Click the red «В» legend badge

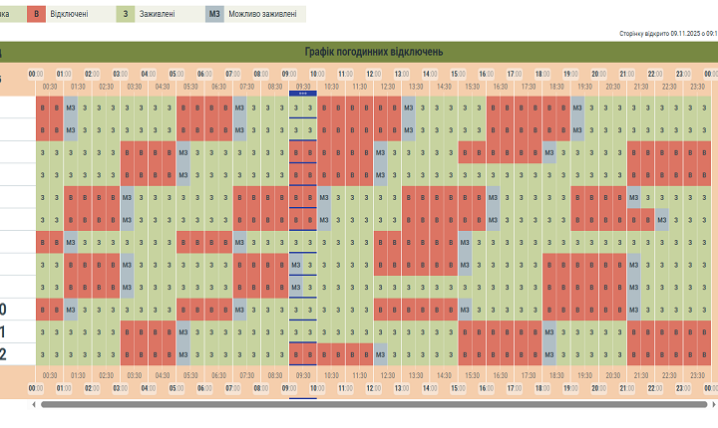click(x=37, y=14)
